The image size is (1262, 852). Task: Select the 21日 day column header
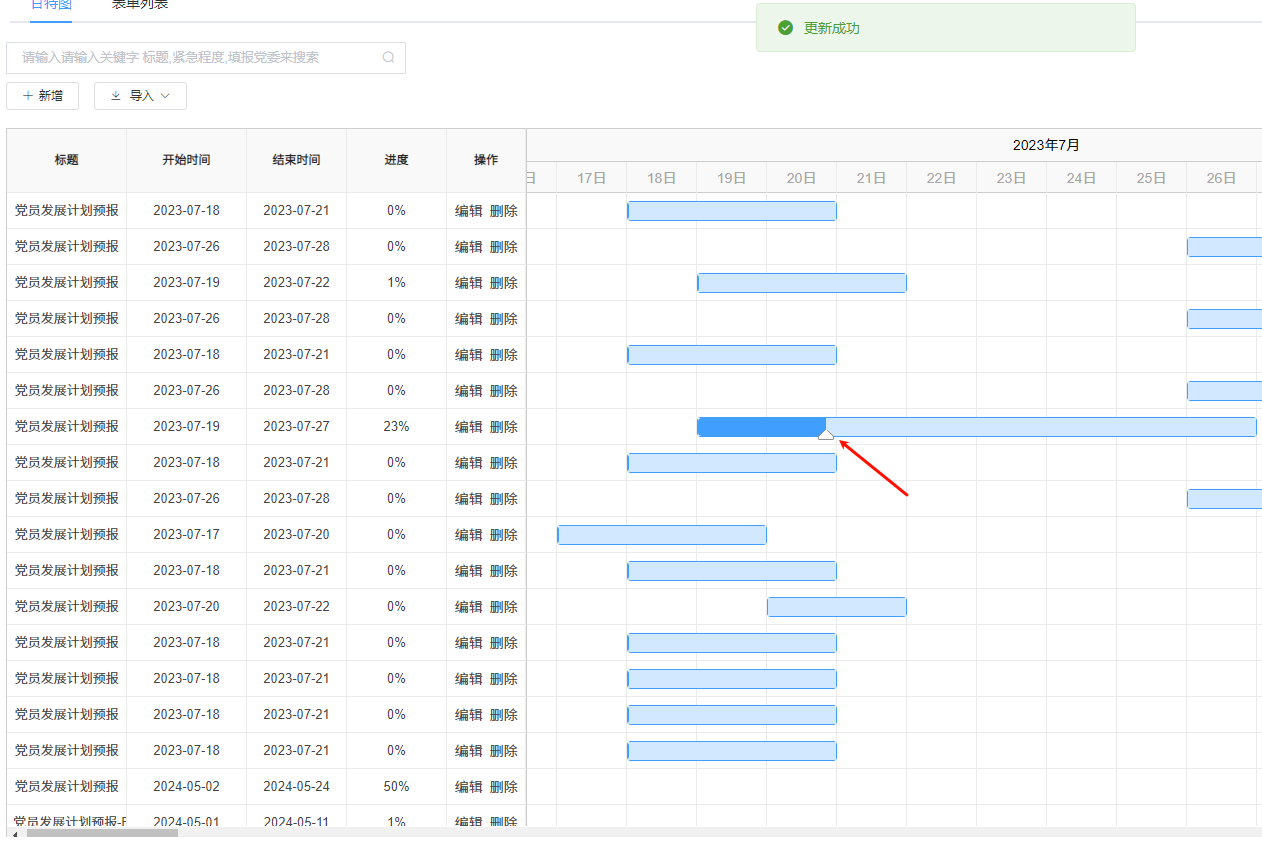point(872,178)
